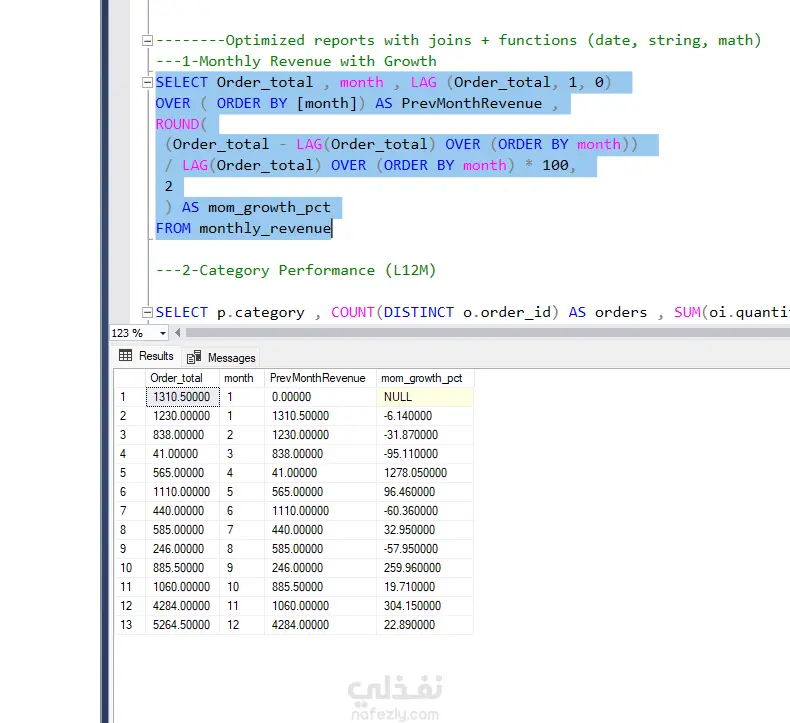Screen dimensions: 790x723
Task: Select the 5264.50000 Order_total cell
Action: click(x=182, y=625)
